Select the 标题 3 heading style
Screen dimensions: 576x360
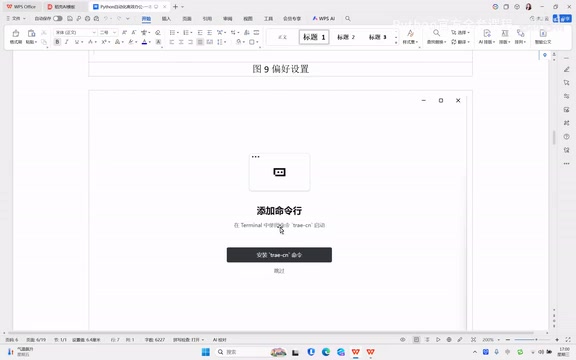378,37
